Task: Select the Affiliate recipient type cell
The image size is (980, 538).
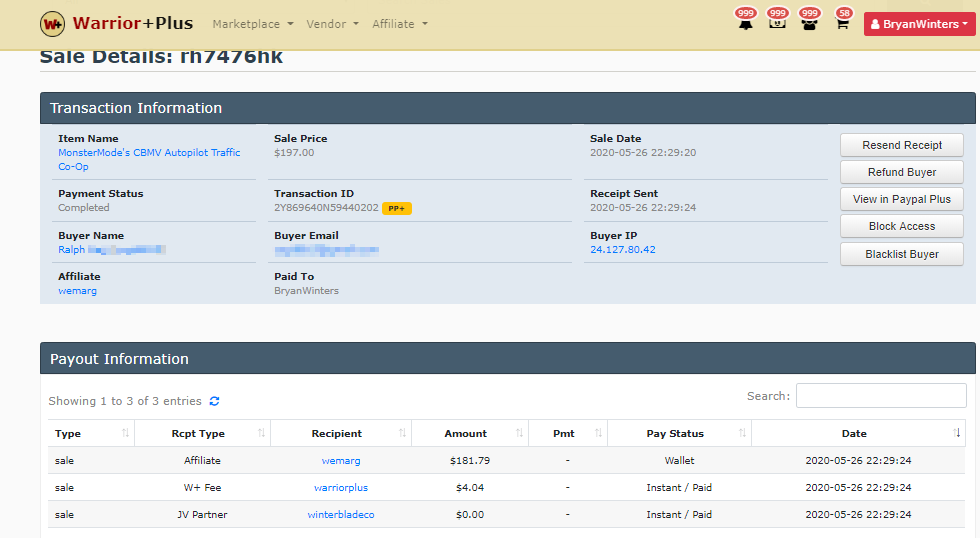Action: coord(202,461)
